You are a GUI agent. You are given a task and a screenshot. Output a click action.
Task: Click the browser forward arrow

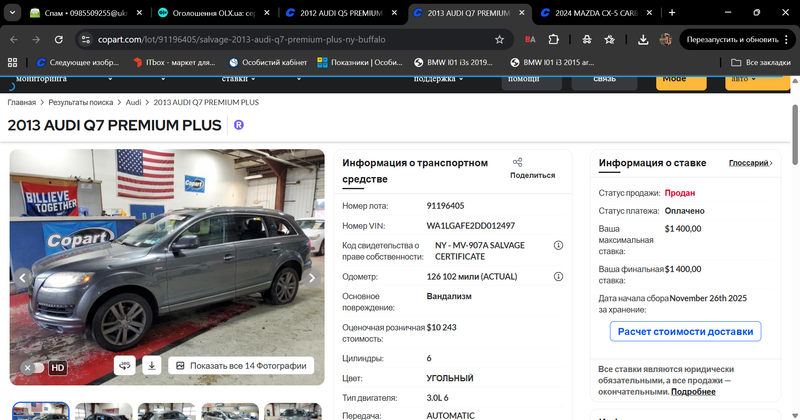[36, 39]
